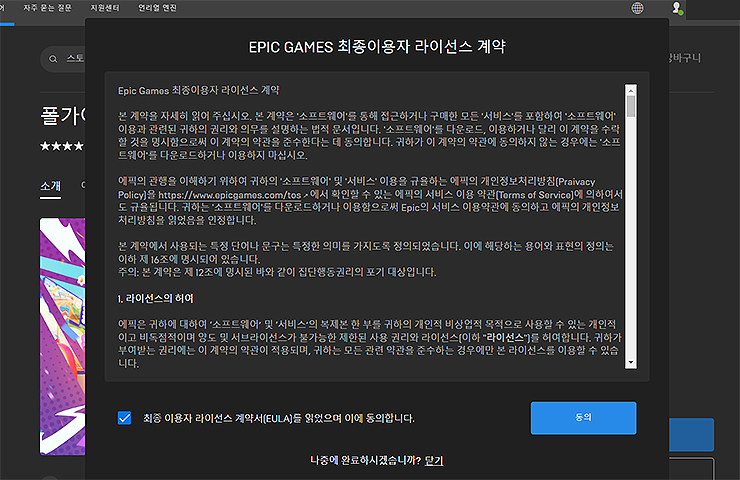Open the user account profile icon
This screenshot has height=480, width=740.
click(x=677, y=8)
